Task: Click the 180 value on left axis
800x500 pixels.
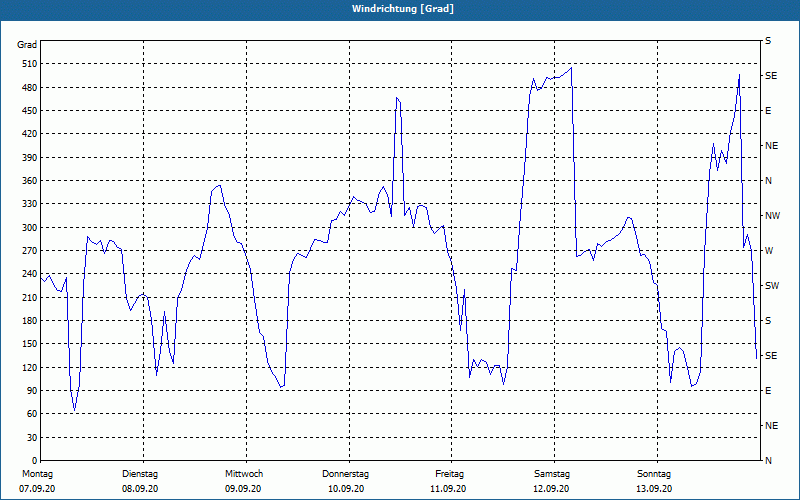Action: click(30, 321)
